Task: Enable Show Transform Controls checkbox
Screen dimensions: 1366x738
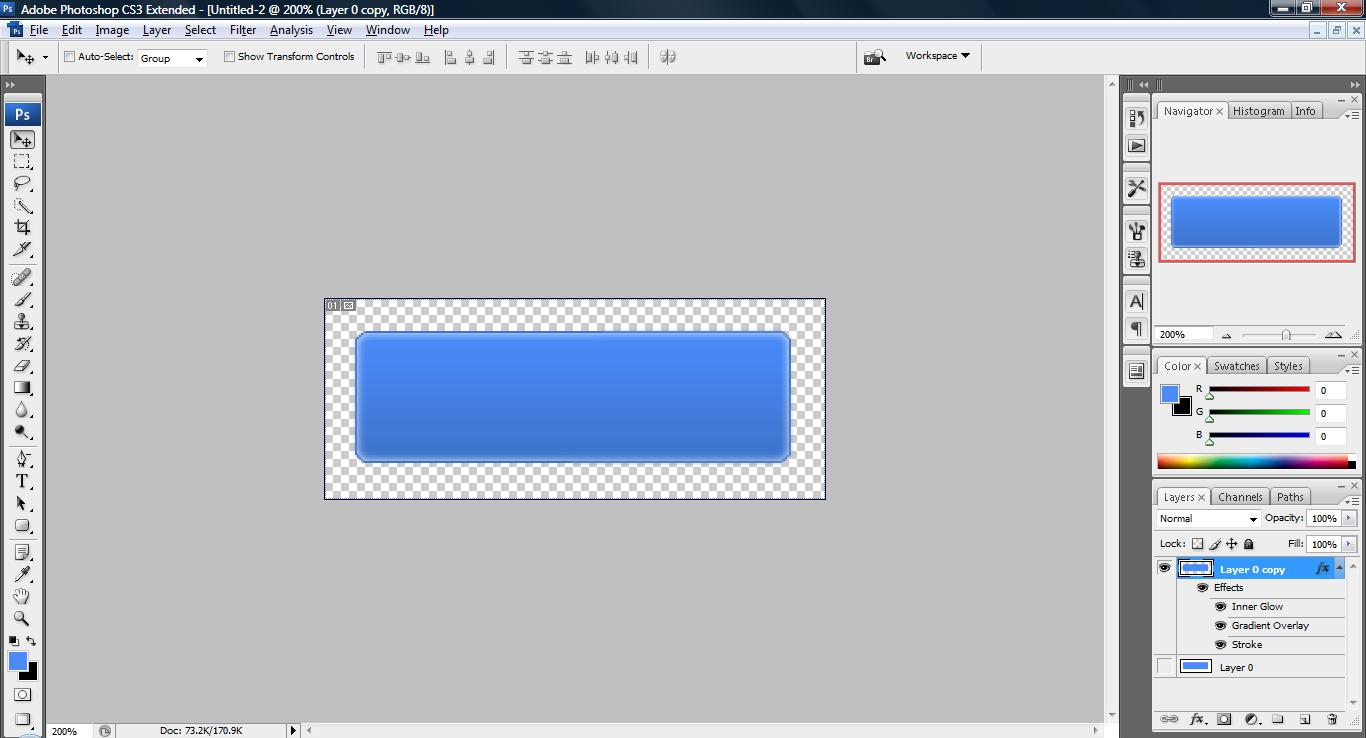Action: tap(229, 57)
